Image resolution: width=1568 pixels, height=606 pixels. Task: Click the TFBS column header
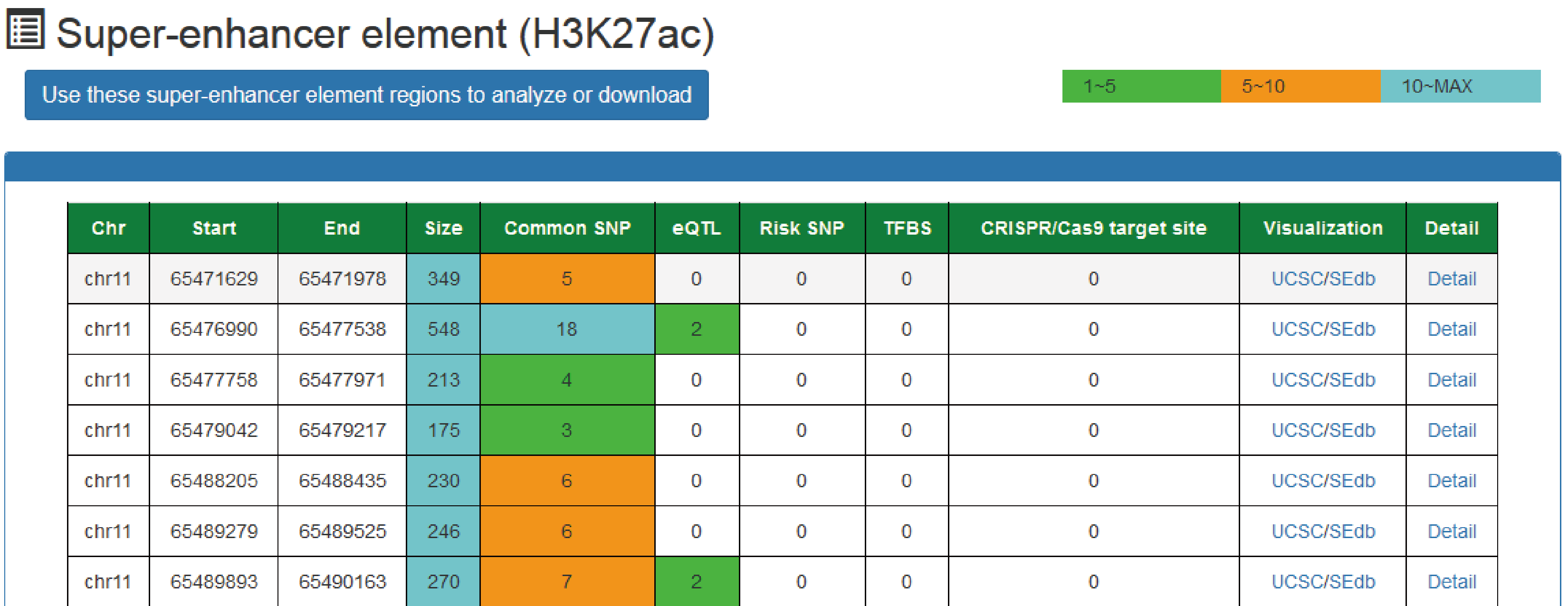click(x=907, y=228)
